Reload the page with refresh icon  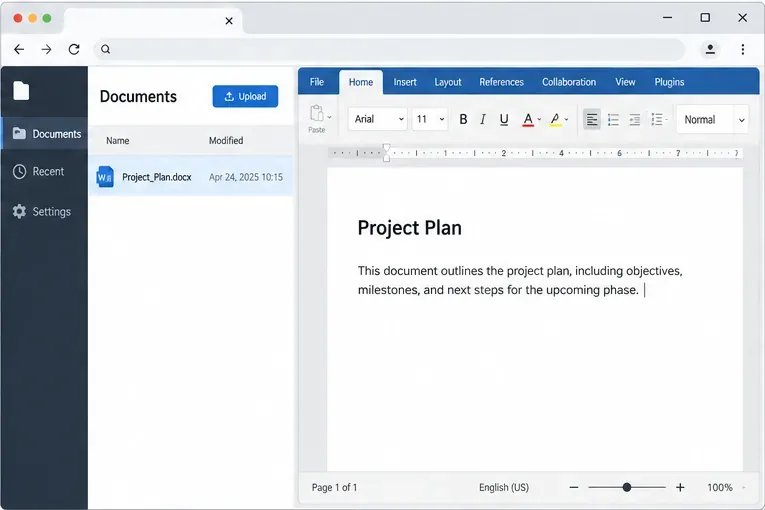[x=74, y=49]
